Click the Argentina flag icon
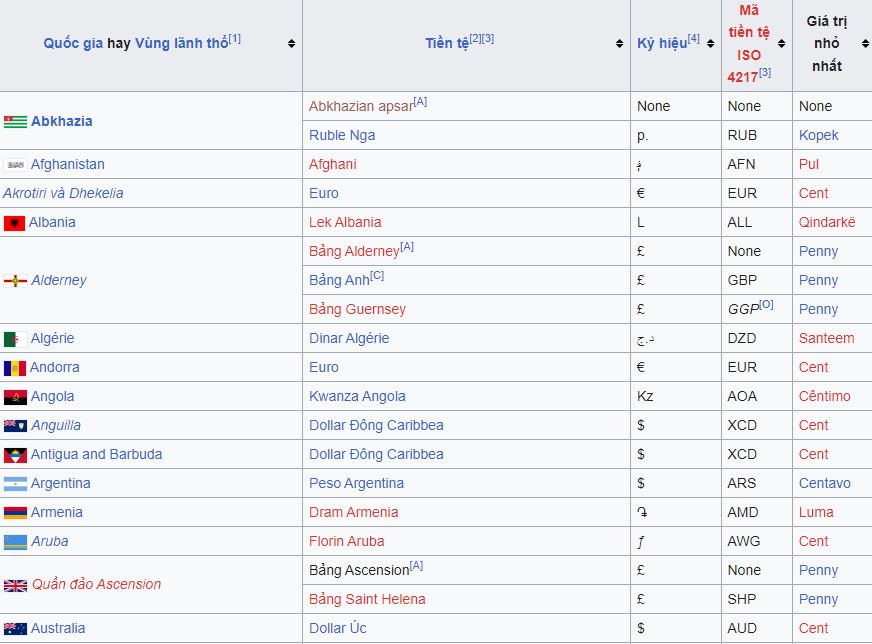Image resolution: width=872 pixels, height=644 pixels. pyautogui.click(x=15, y=484)
